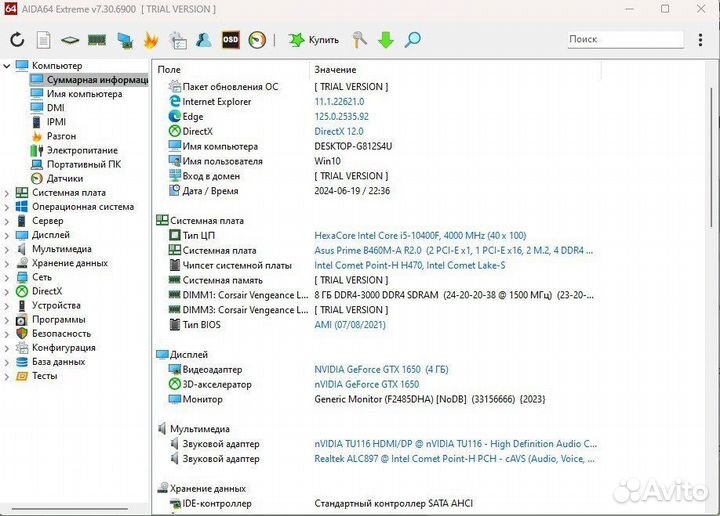Expand the DirectX tree node
720x516 pixels.
click(x=6, y=292)
